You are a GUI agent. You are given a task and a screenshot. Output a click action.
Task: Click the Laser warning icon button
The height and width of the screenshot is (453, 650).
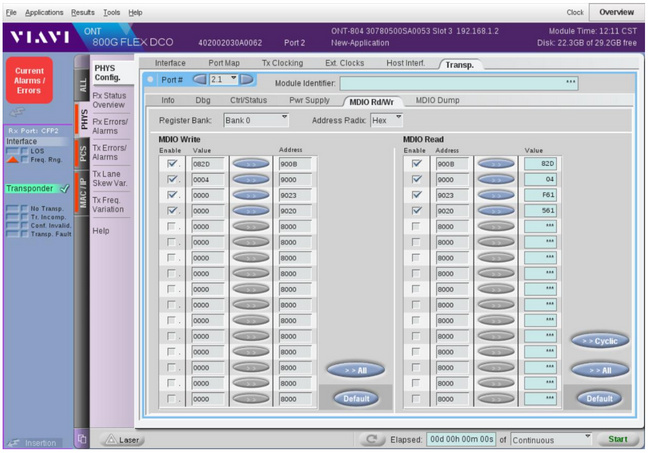point(120,439)
